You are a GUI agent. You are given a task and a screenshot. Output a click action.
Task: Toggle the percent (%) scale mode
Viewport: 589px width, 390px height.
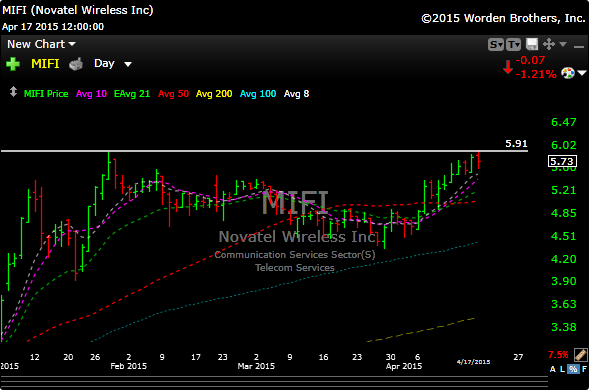573,369
